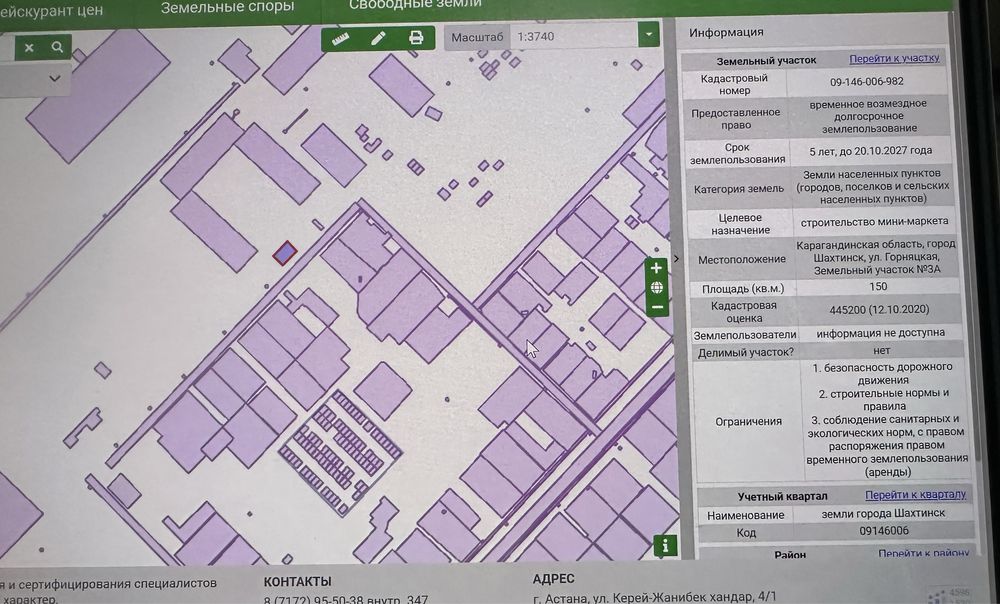The height and width of the screenshot is (604, 1000).
Task: Clear search with the X icon
Action: 29,47
